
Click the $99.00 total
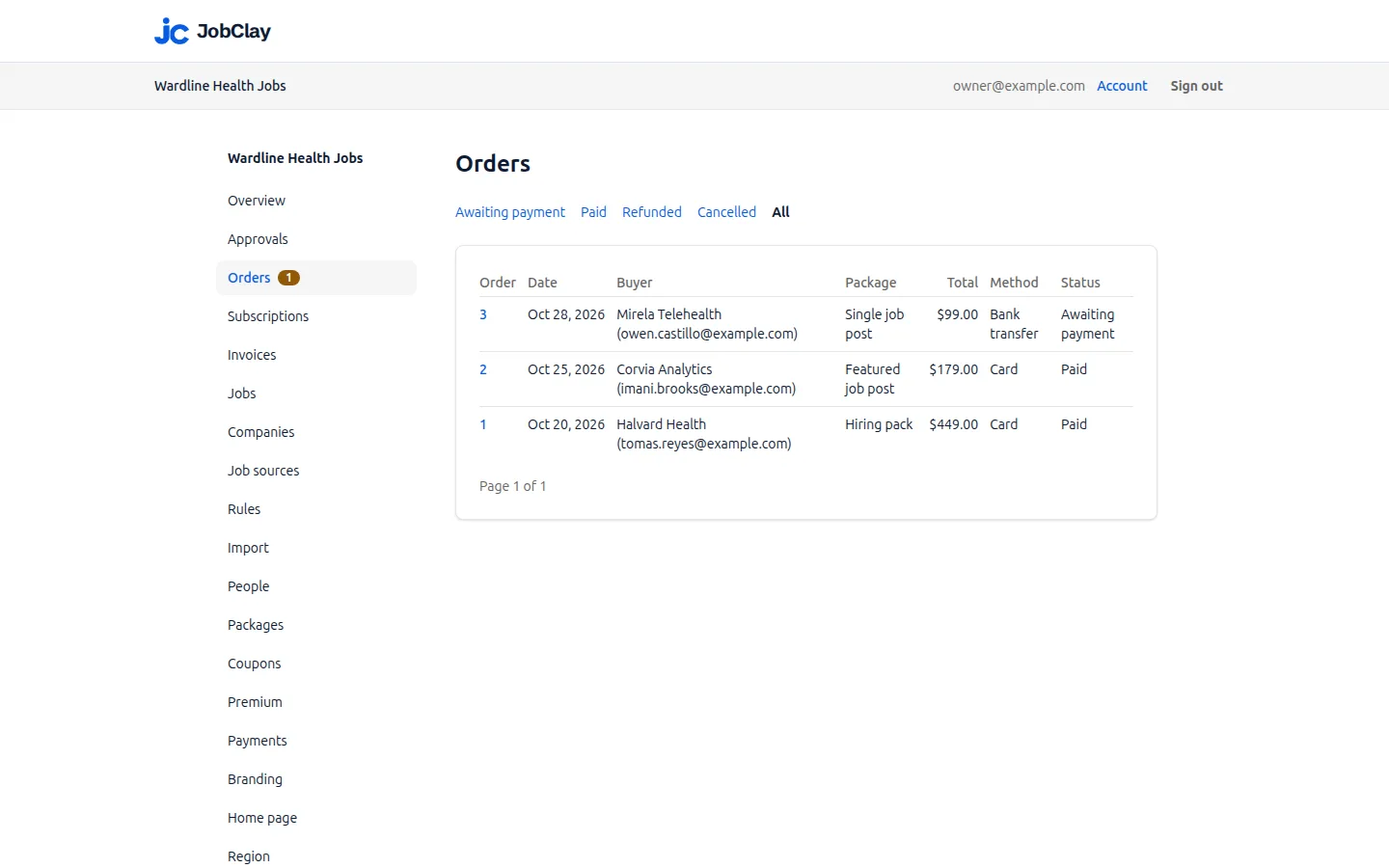click(957, 314)
